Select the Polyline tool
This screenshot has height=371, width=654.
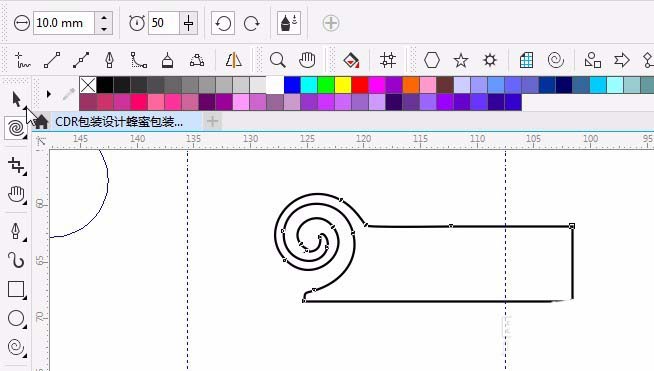[167, 60]
